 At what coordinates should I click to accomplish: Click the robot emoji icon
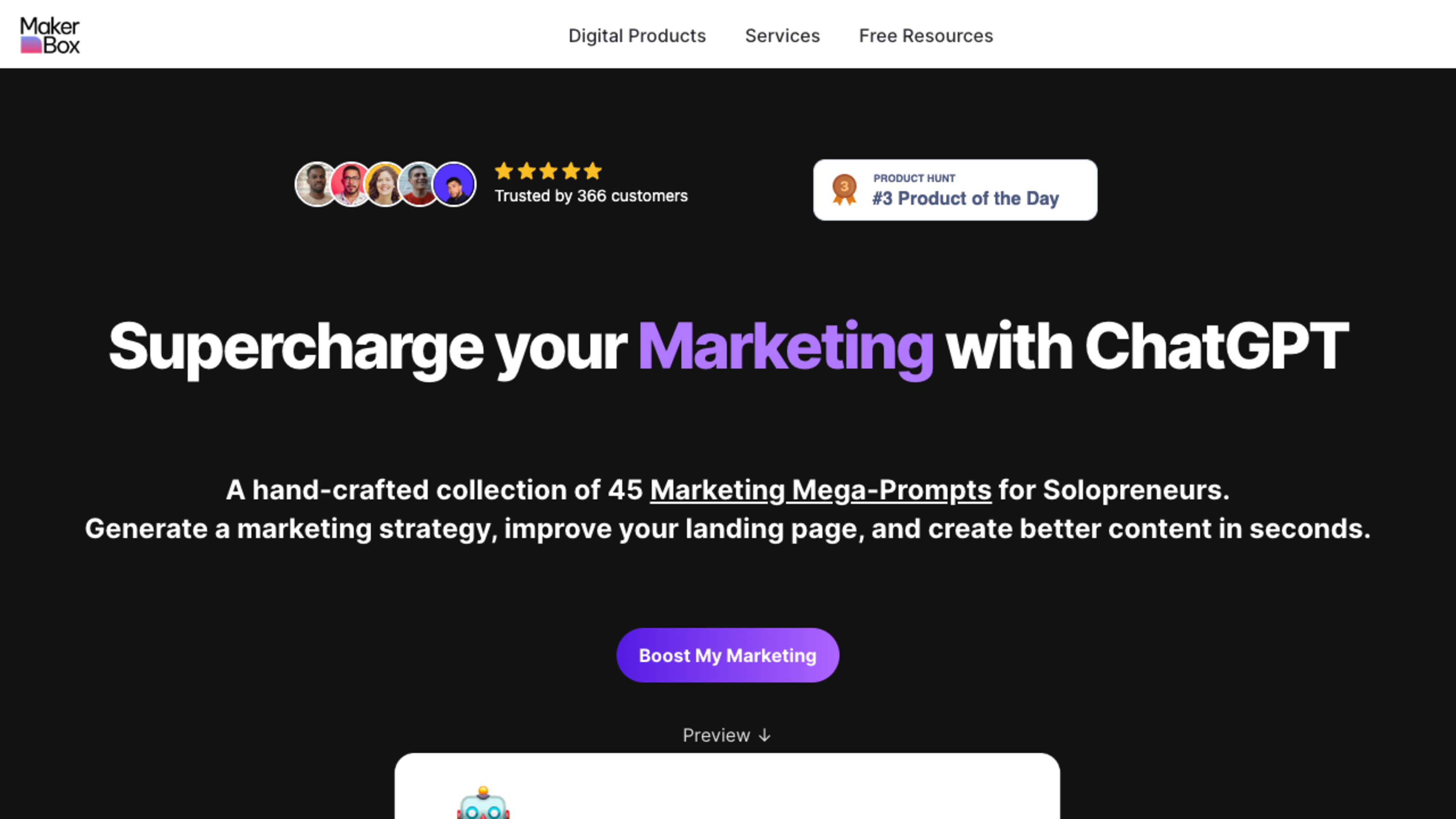point(483,803)
